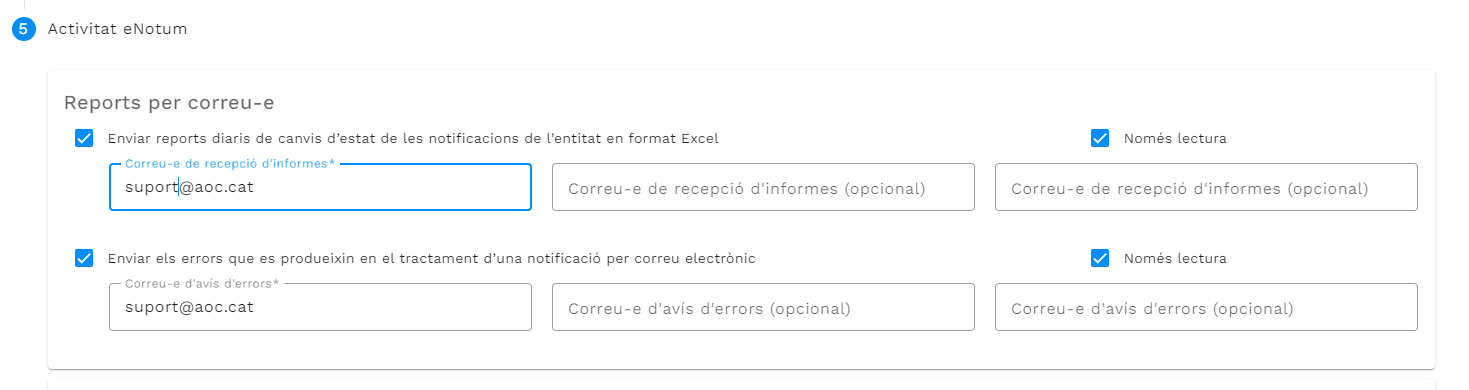Open the Activitat eNotum step label
The image size is (1469, 390).
(x=118, y=29)
